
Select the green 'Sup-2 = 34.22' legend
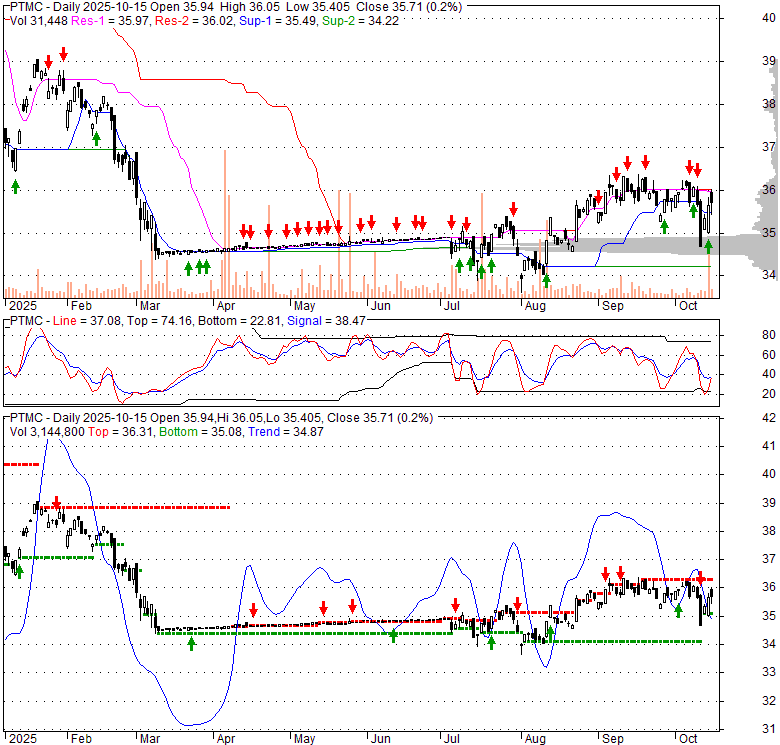(x=361, y=21)
